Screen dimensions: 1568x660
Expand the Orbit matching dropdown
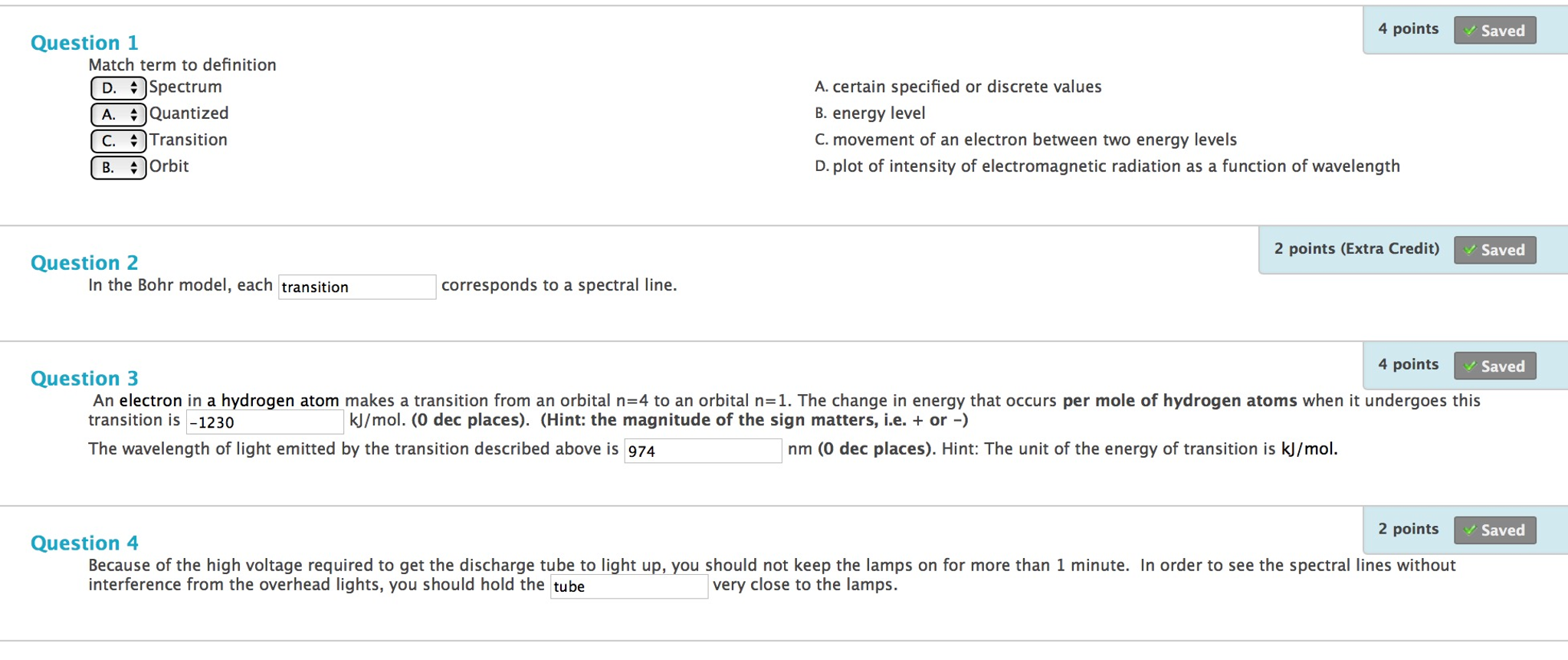click(x=118, y=168)
